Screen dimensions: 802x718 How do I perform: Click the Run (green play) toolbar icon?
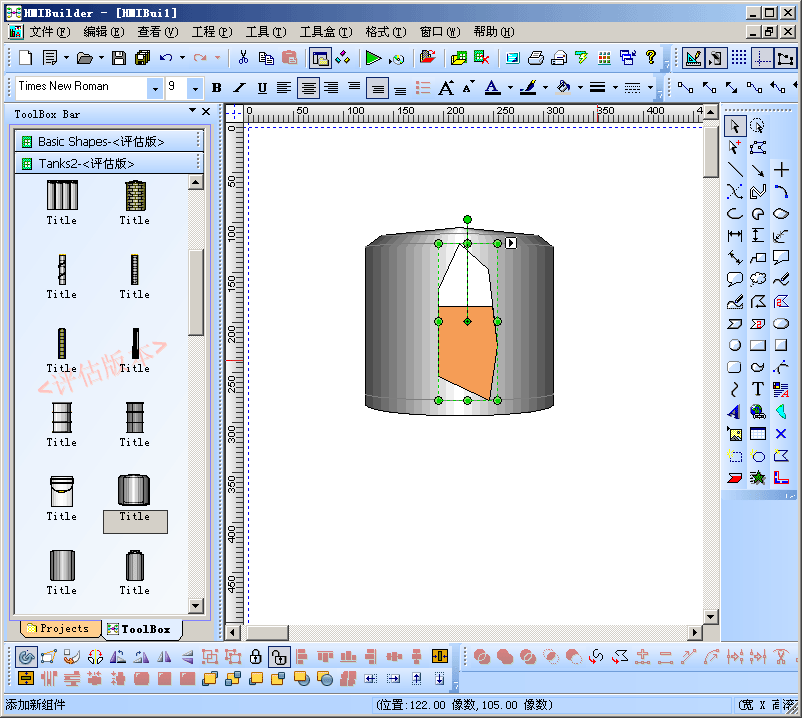[x=373, y=58]
